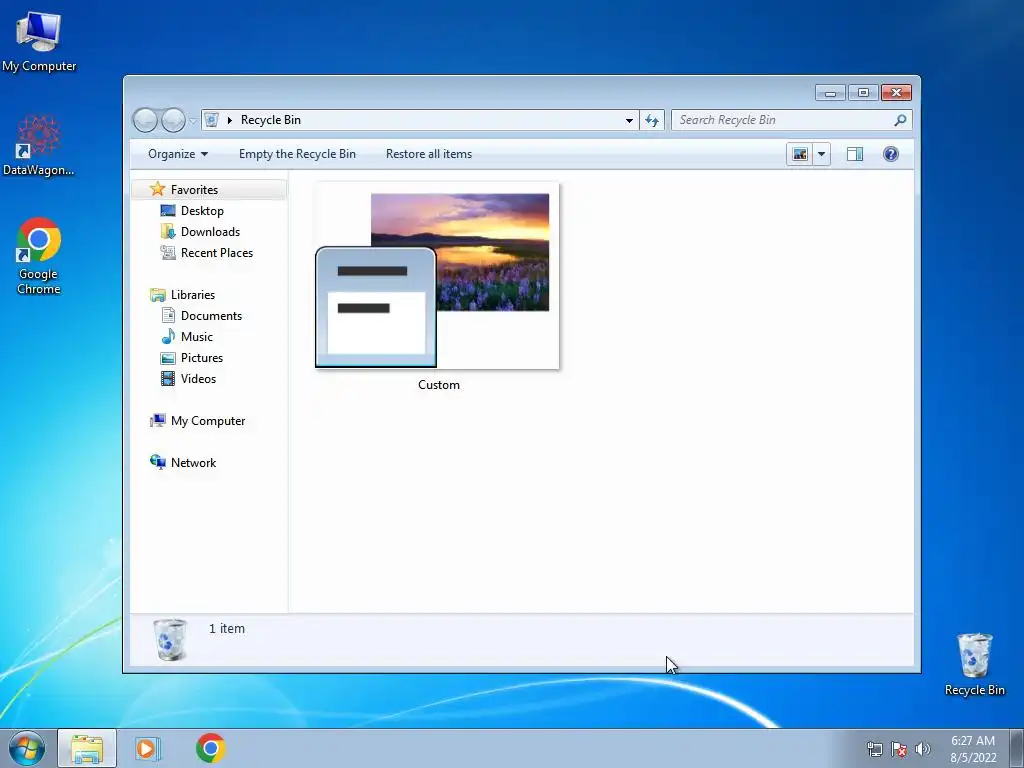Image resolution: width=1024 pixels, height=768 pixels.
Task: Click Recycle Bin icon in address bar
Action: 211,120
